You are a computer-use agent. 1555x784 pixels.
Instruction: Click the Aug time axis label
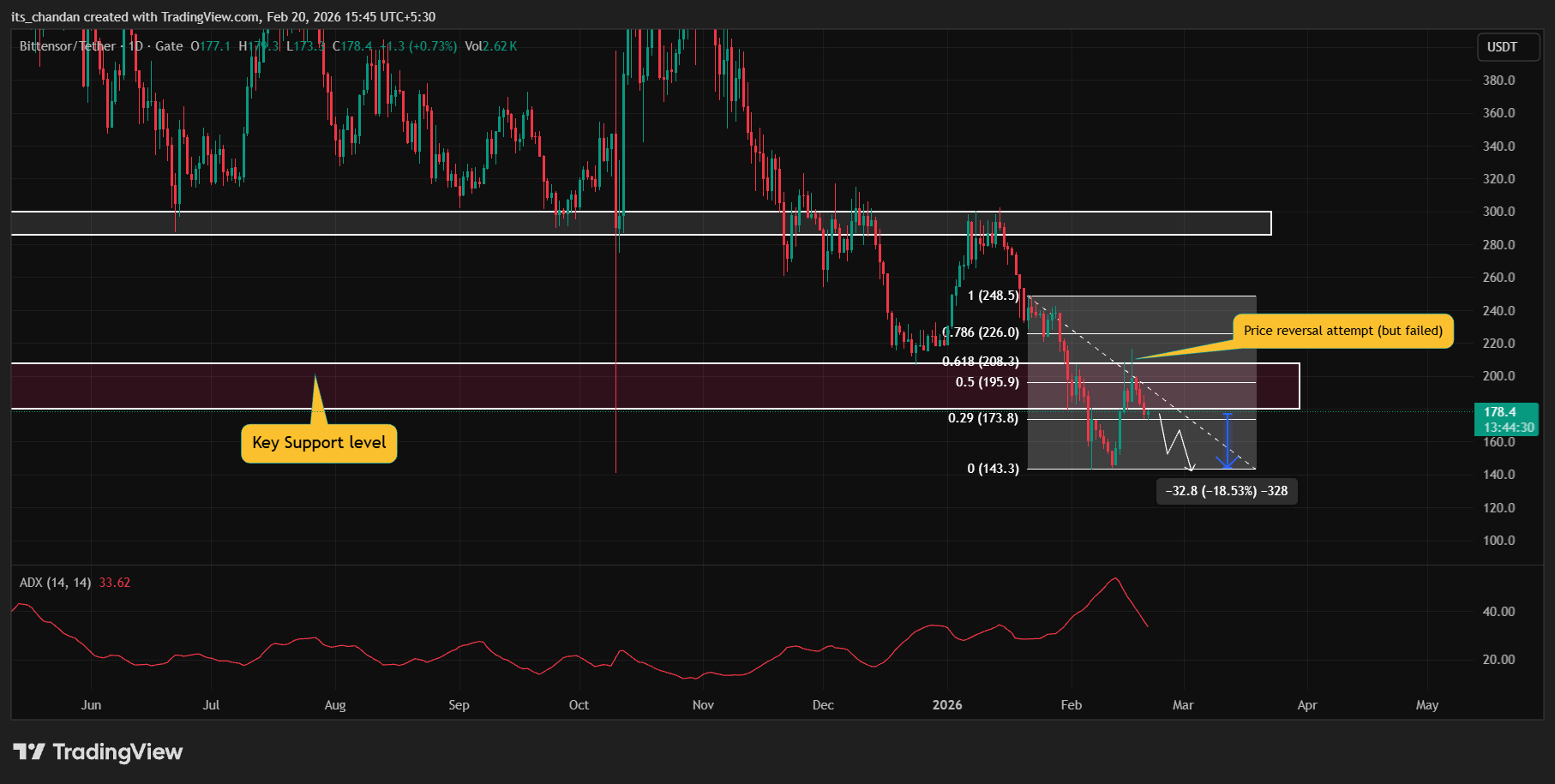(335, 705)
